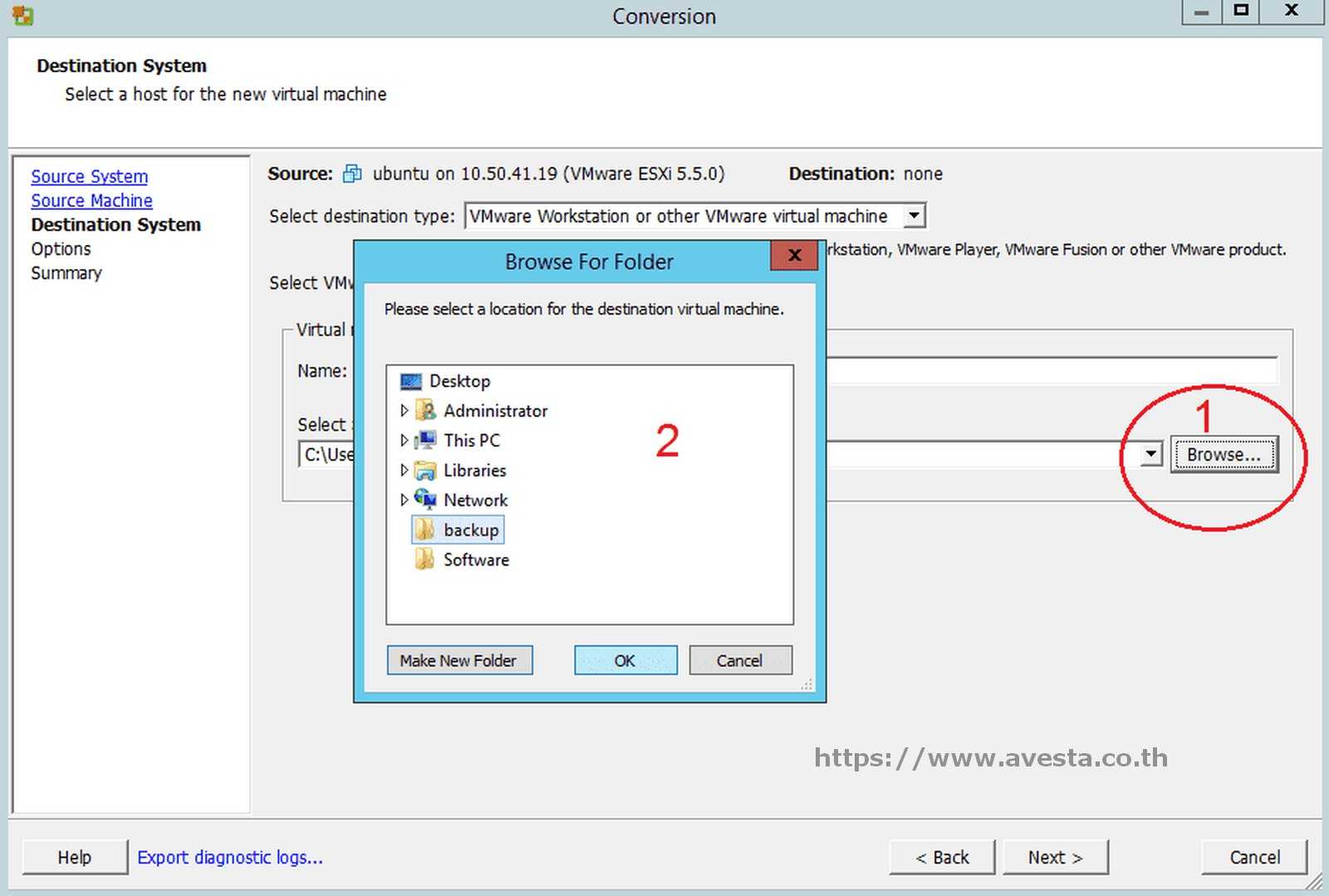Click the server icon next to Source ubuntu
Viewport: 1329px width, 896px height.
tap(351, 174)
